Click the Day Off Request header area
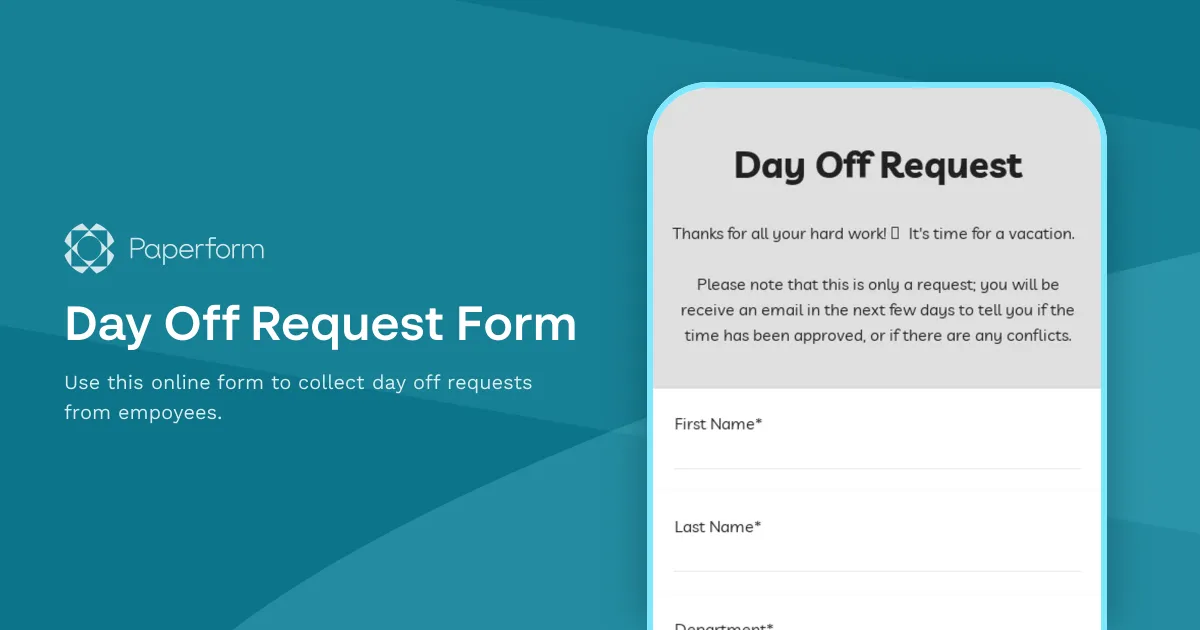Viewport: 1200px width, 630px height. pyautogui.click(x=877, y=165)
